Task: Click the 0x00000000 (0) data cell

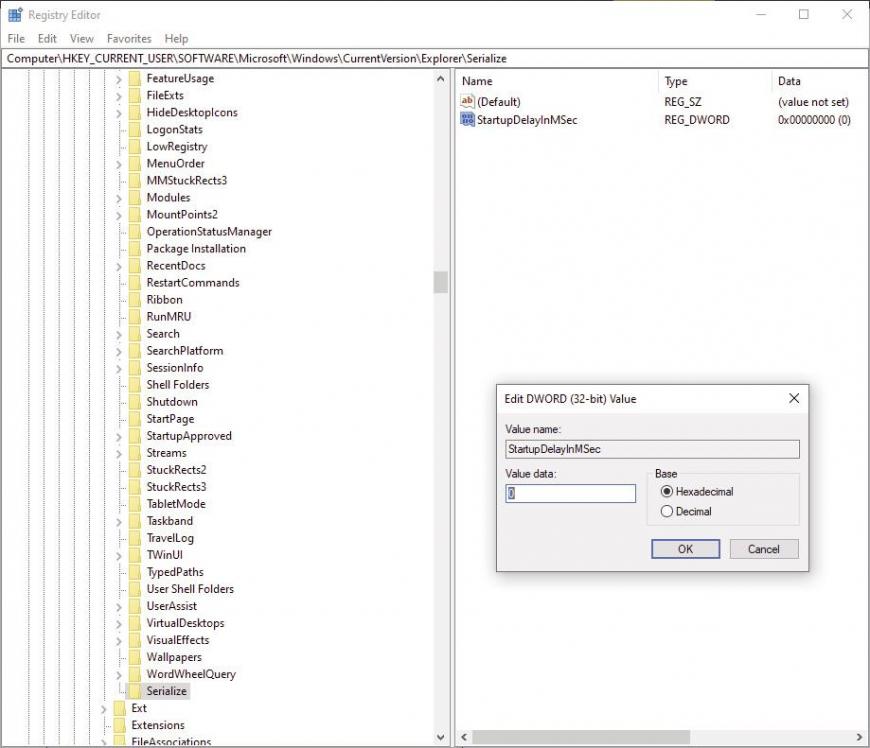Action: (x=814, y=119)
